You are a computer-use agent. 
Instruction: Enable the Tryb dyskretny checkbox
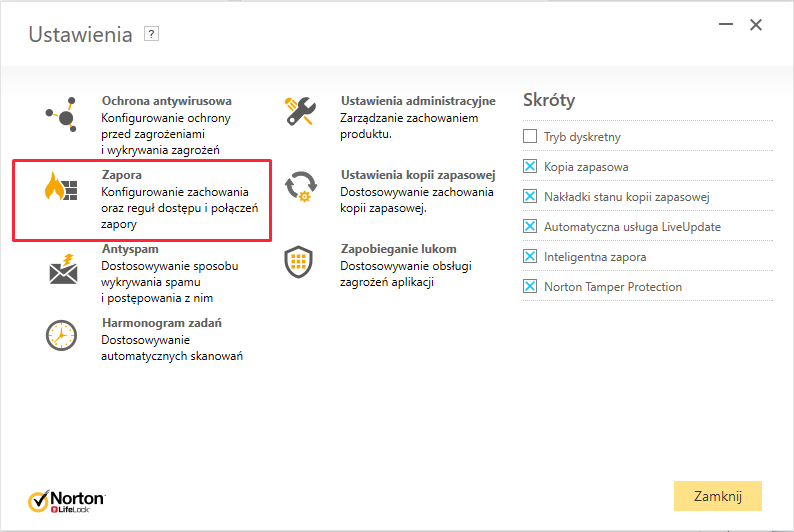(x=530, y=136)
